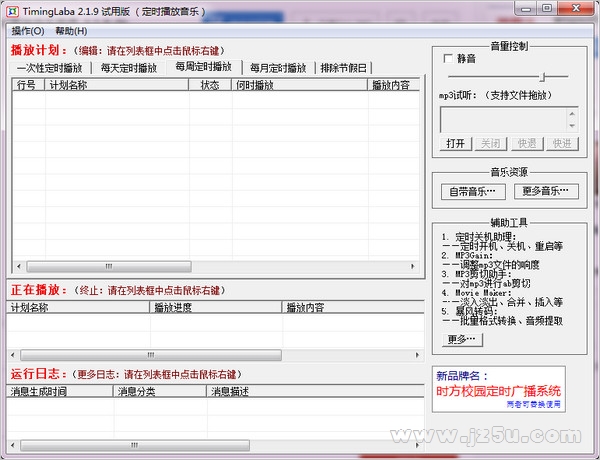The width and height of the screenshot is (600, 460).
Task: Click the 行号 column header
Action: [x=29, y=85]
